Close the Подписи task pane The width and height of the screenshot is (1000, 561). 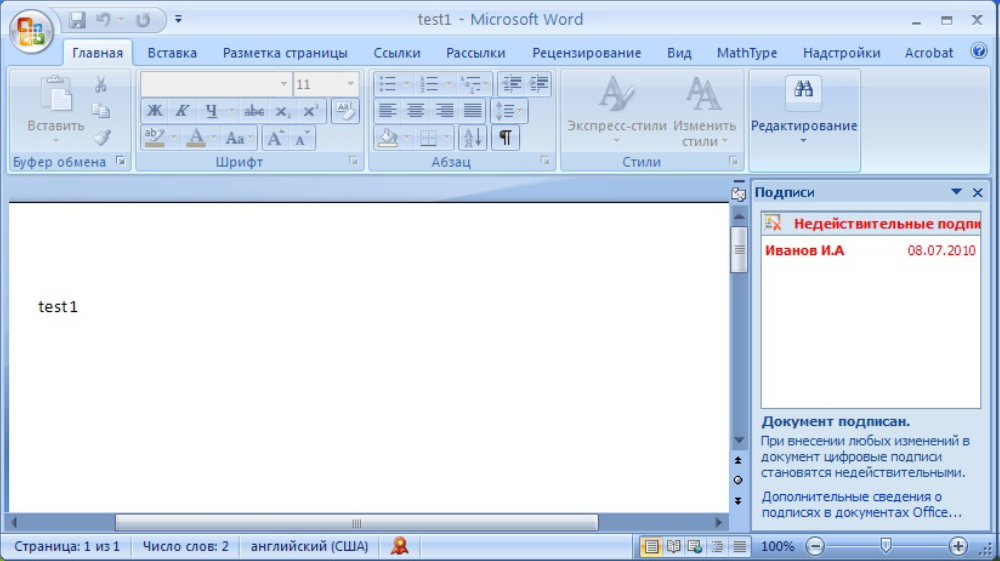(x=977, y=192)
